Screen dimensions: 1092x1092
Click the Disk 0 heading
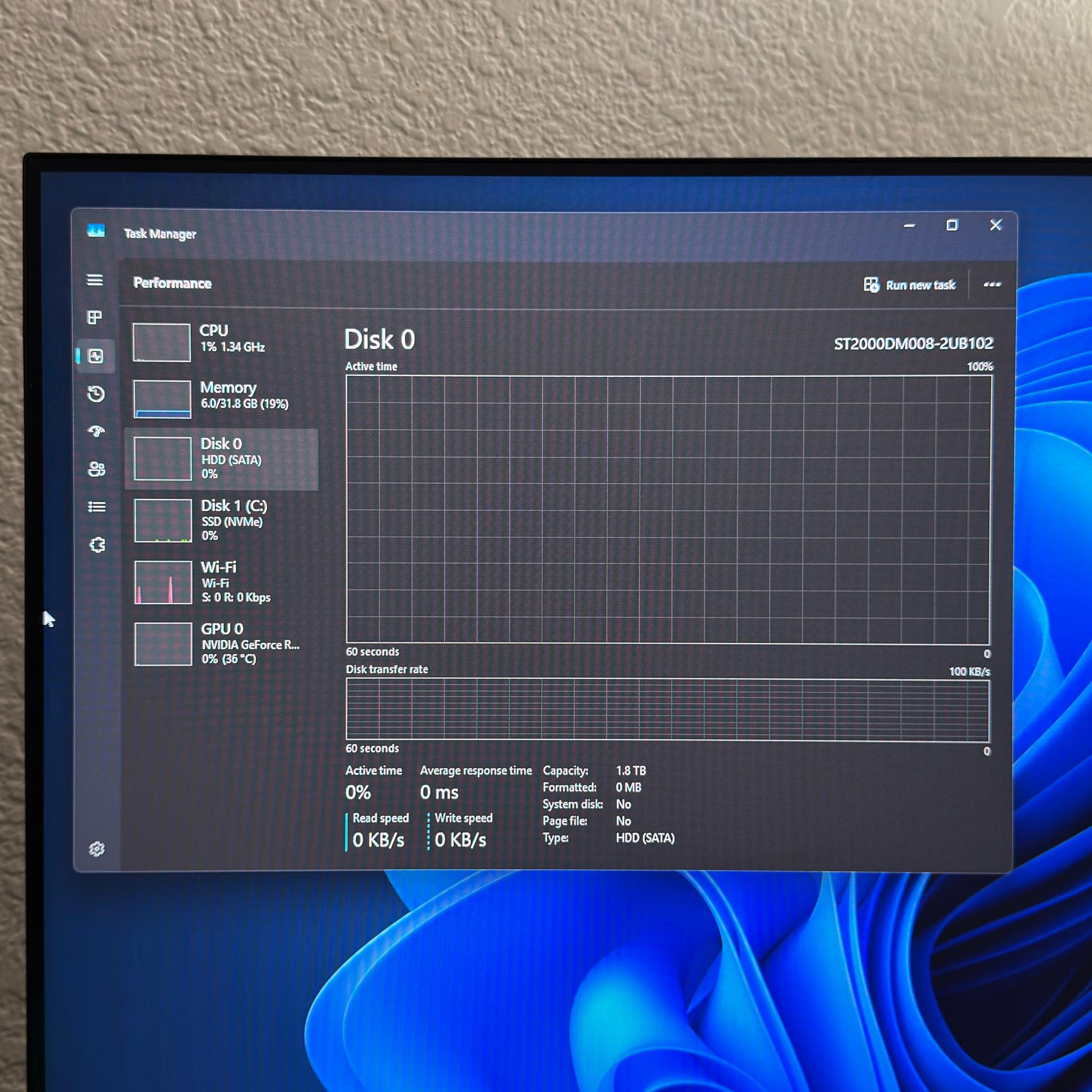point(380,340)
